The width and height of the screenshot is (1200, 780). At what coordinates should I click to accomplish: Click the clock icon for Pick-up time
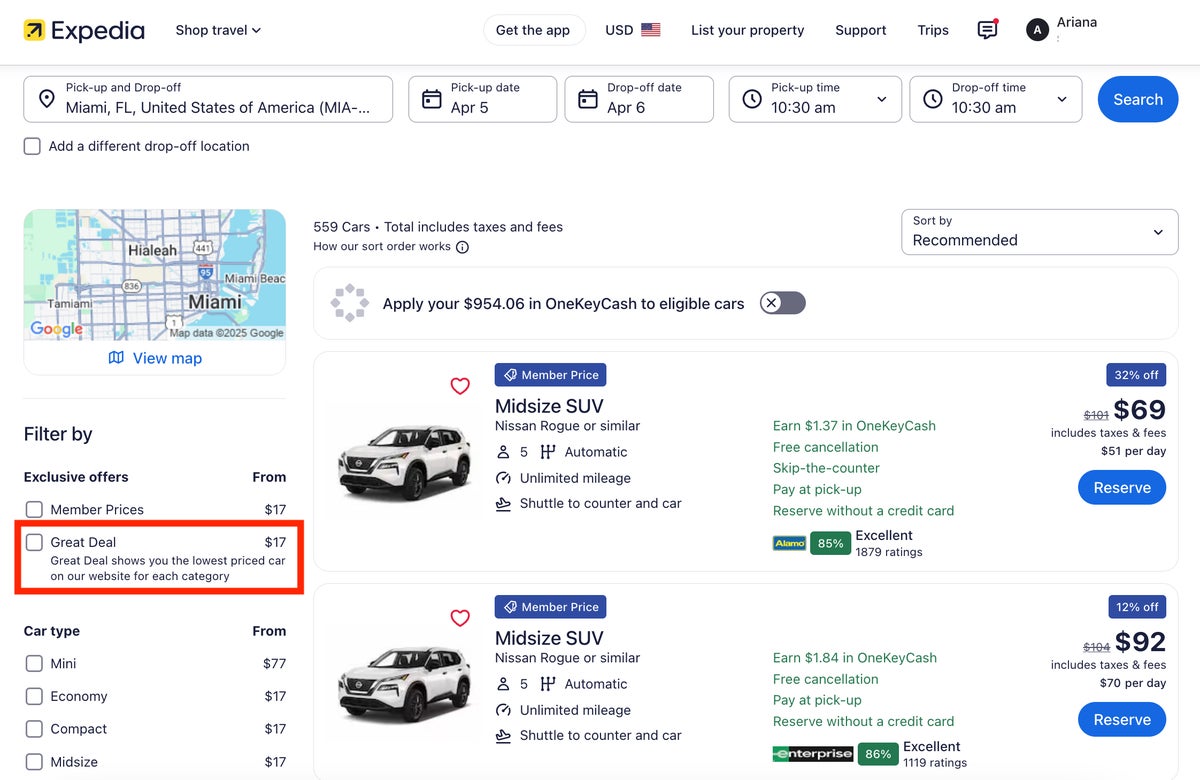[x=752, y=99]
